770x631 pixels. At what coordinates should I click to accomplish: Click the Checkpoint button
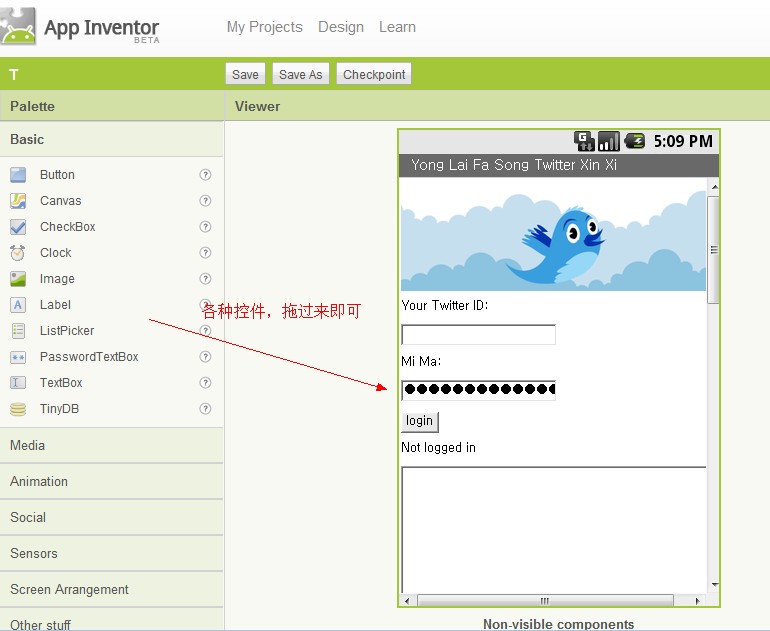tap(374, 75)
